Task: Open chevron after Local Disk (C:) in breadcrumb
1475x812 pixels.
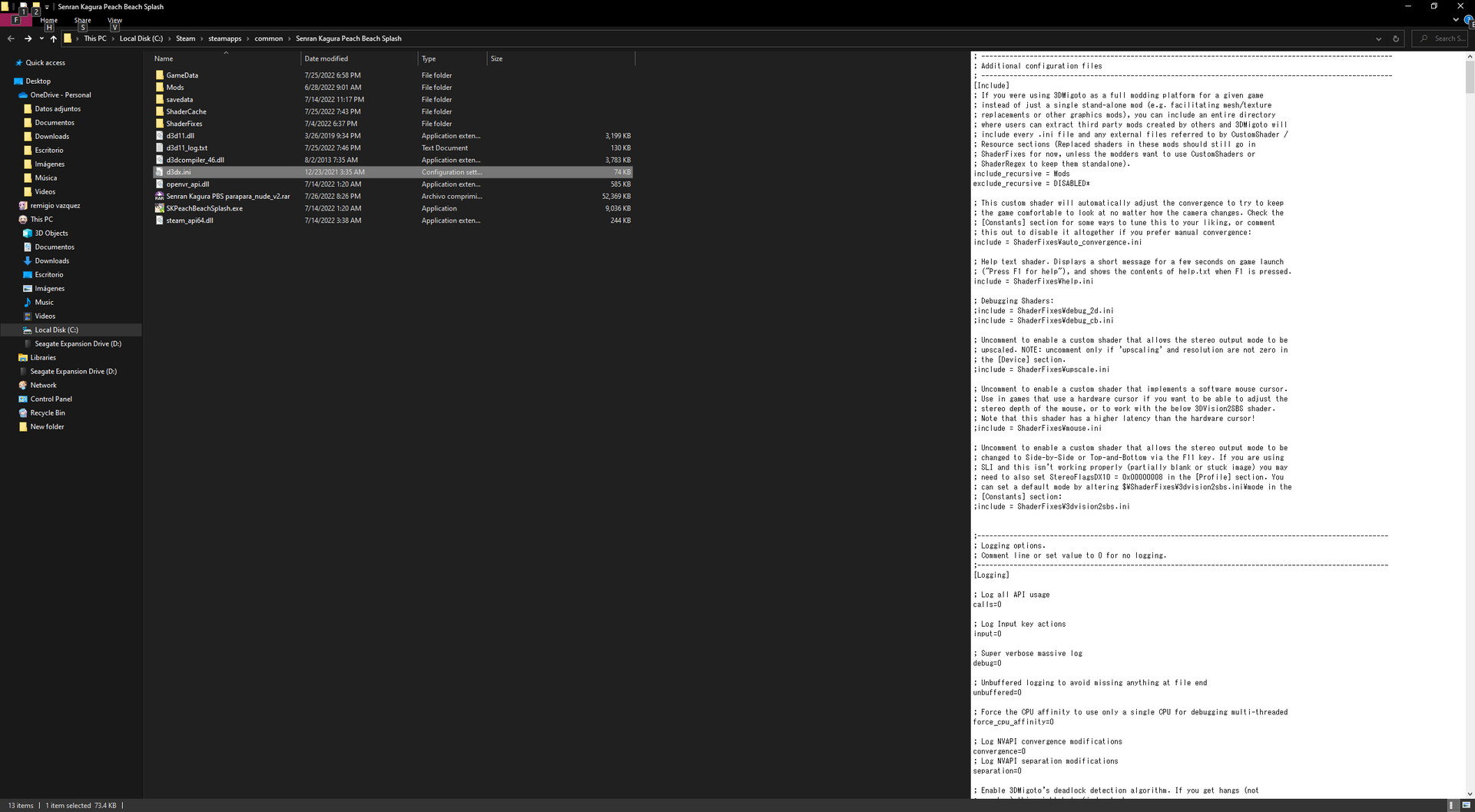Action: (170, 38)
